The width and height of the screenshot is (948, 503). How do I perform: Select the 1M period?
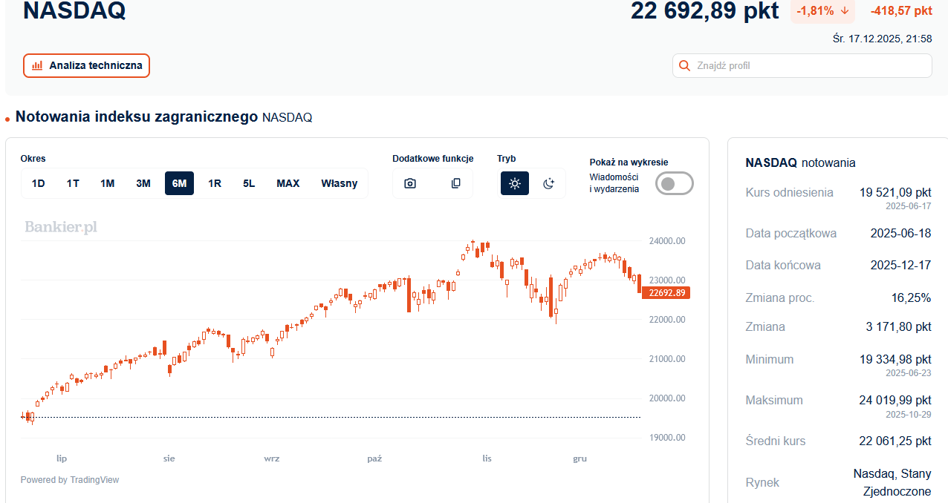click(108, 183)
